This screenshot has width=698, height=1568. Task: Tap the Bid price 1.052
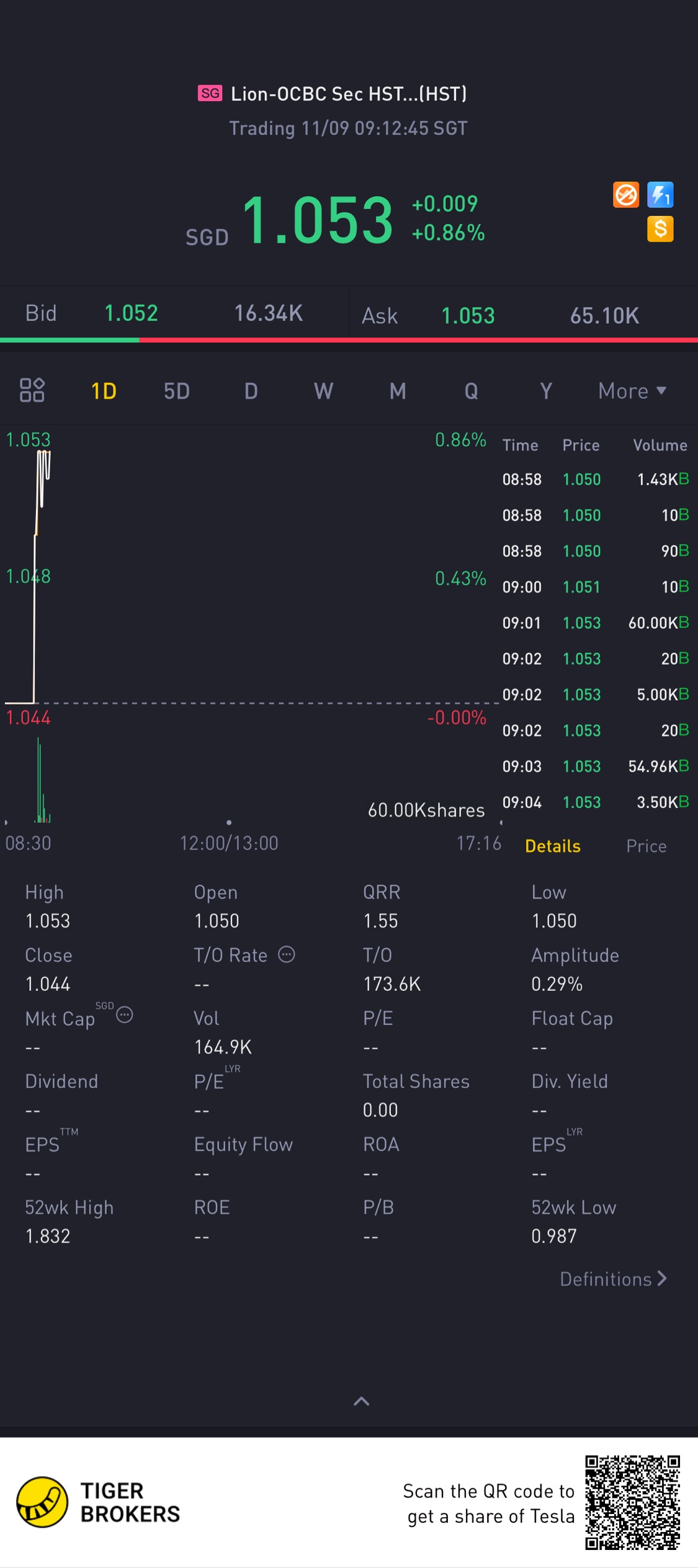coord(131,313)
